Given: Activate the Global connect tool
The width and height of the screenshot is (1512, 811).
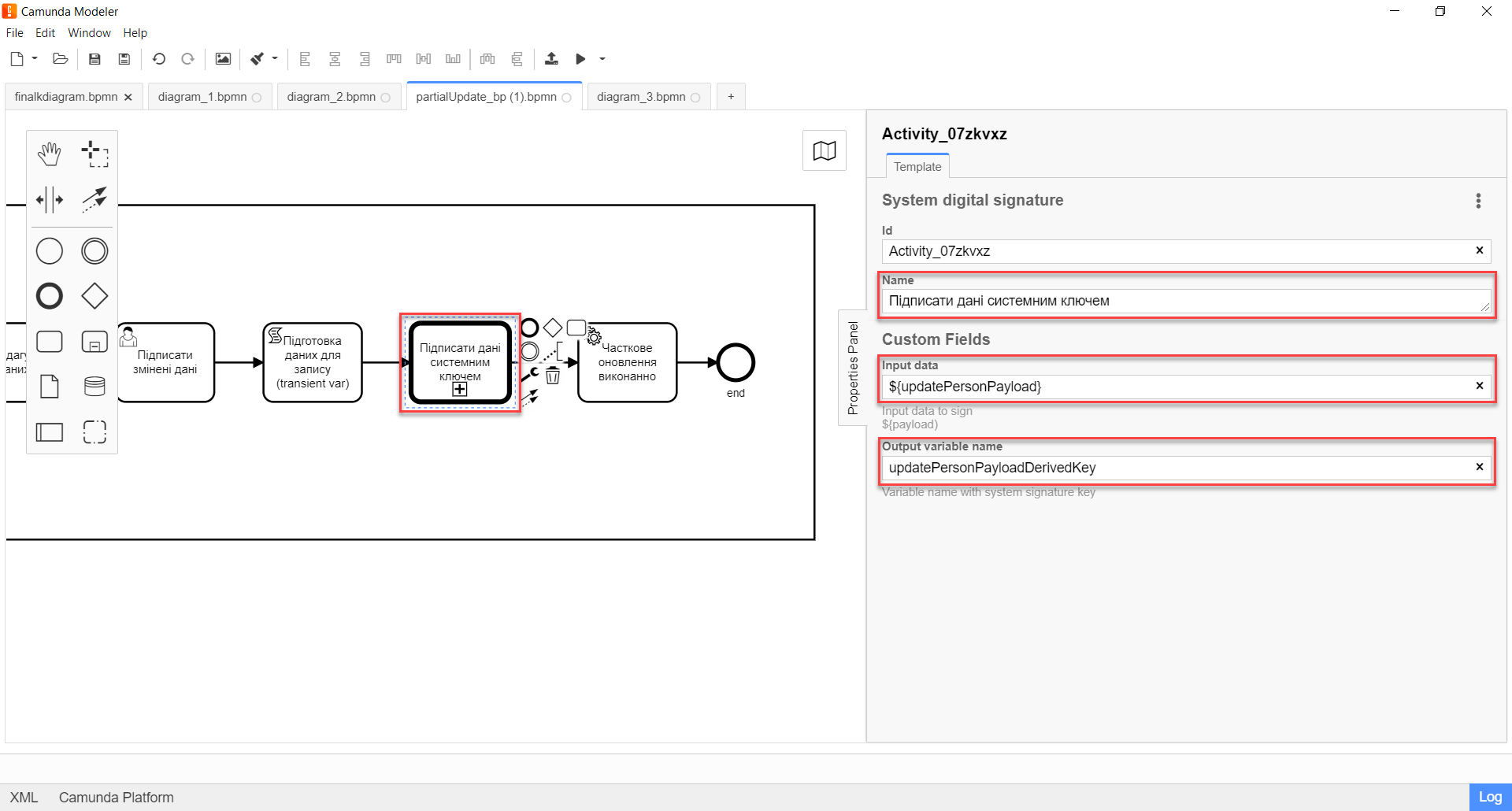Looking at the screenshot, I should click(94, 200).
